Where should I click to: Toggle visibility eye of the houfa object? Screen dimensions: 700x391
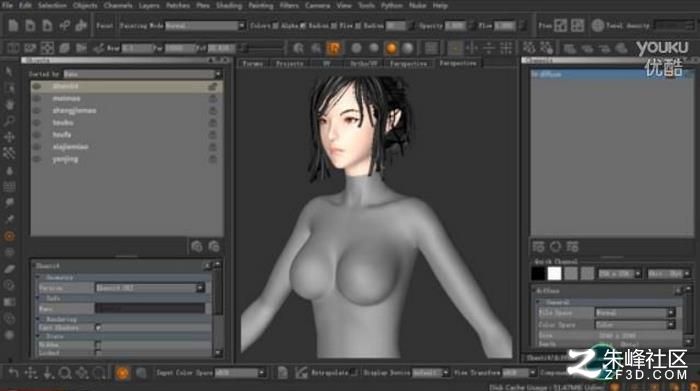pyautogui.click(x=37, y=135)
